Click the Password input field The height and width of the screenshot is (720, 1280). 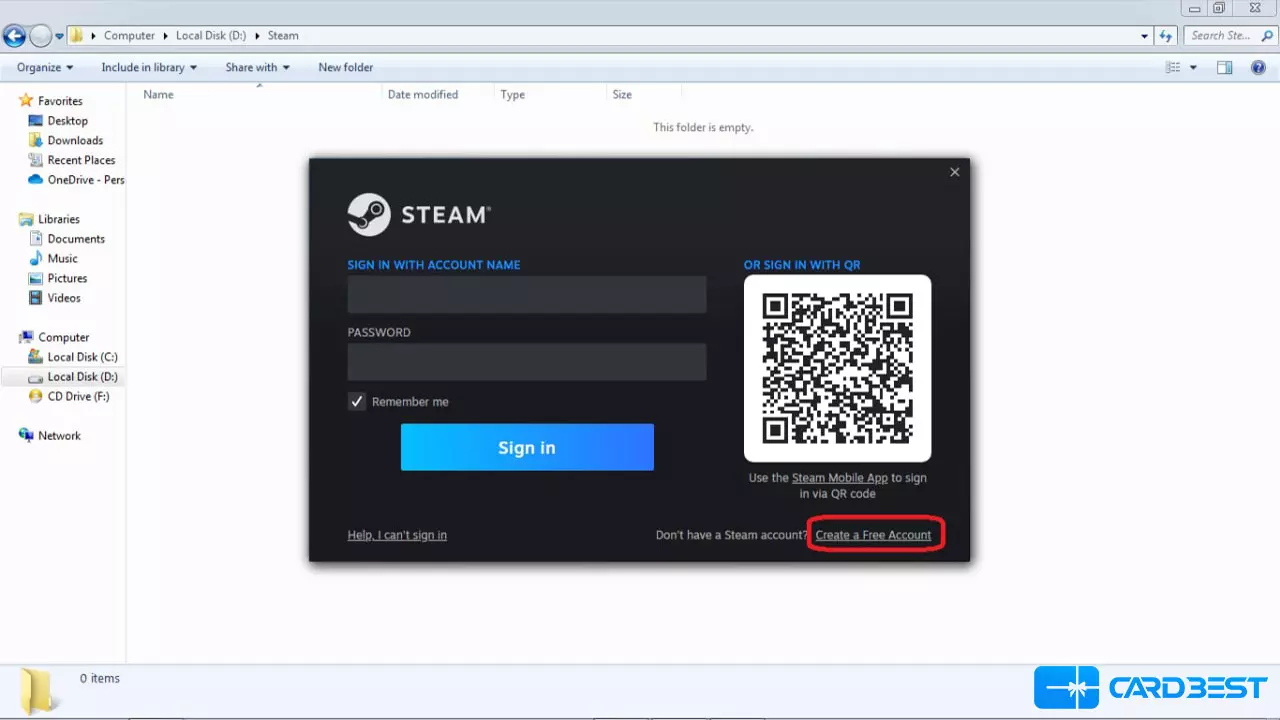pyautogui.click(x=527, y=362)
